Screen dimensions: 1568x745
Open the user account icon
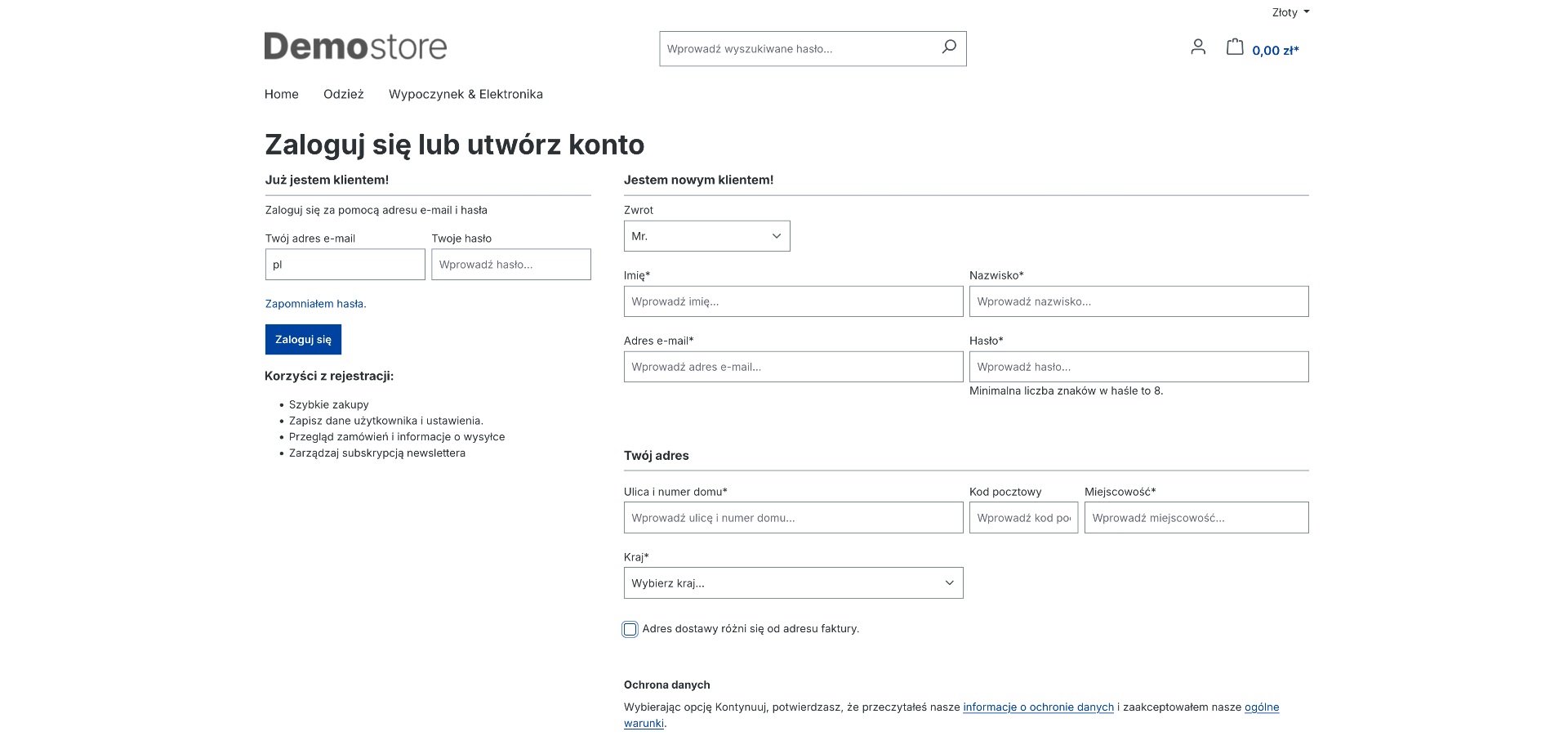pyautogui.click(x=1198, y=47)
